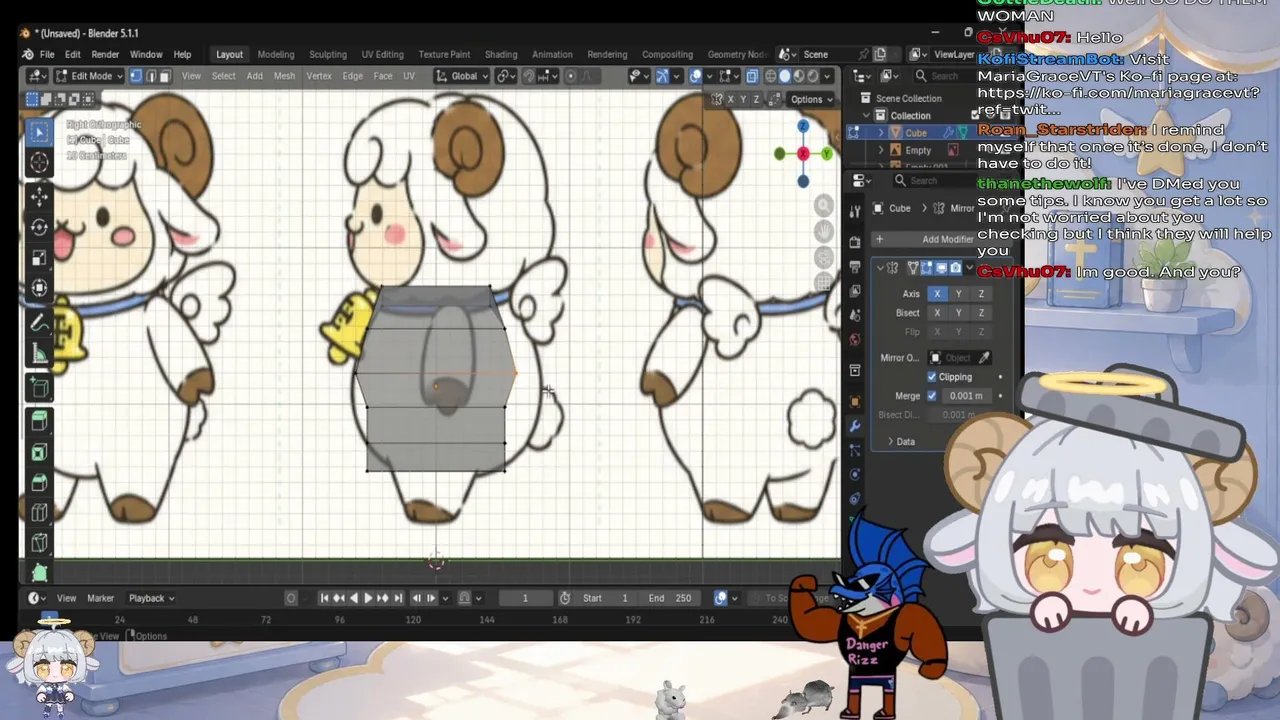The width and height of the screenshot is (1280, 720).
Task: Select the Add Cube tool
Action: point(40,388)
